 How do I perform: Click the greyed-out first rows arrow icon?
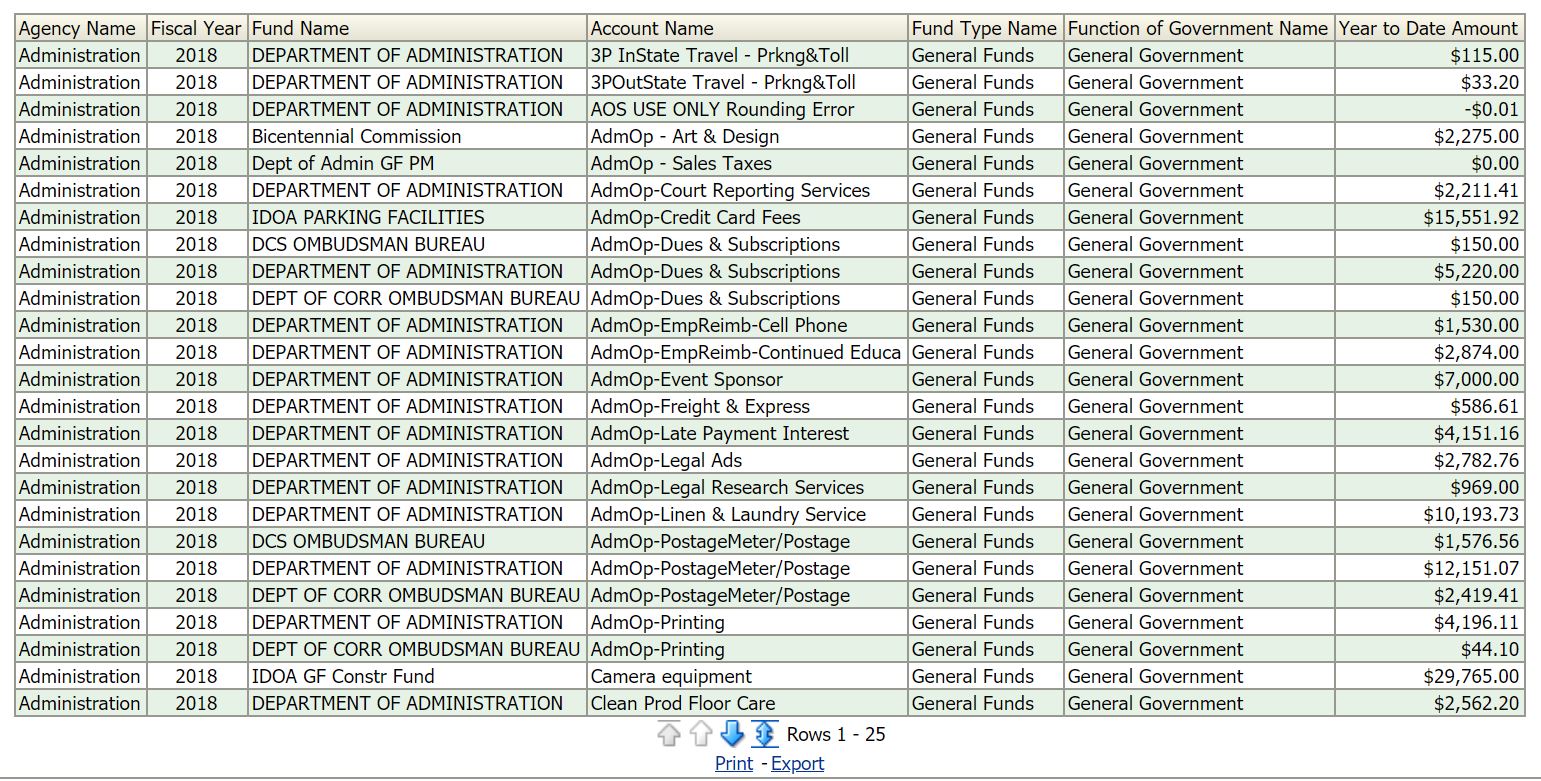[668, 734]
